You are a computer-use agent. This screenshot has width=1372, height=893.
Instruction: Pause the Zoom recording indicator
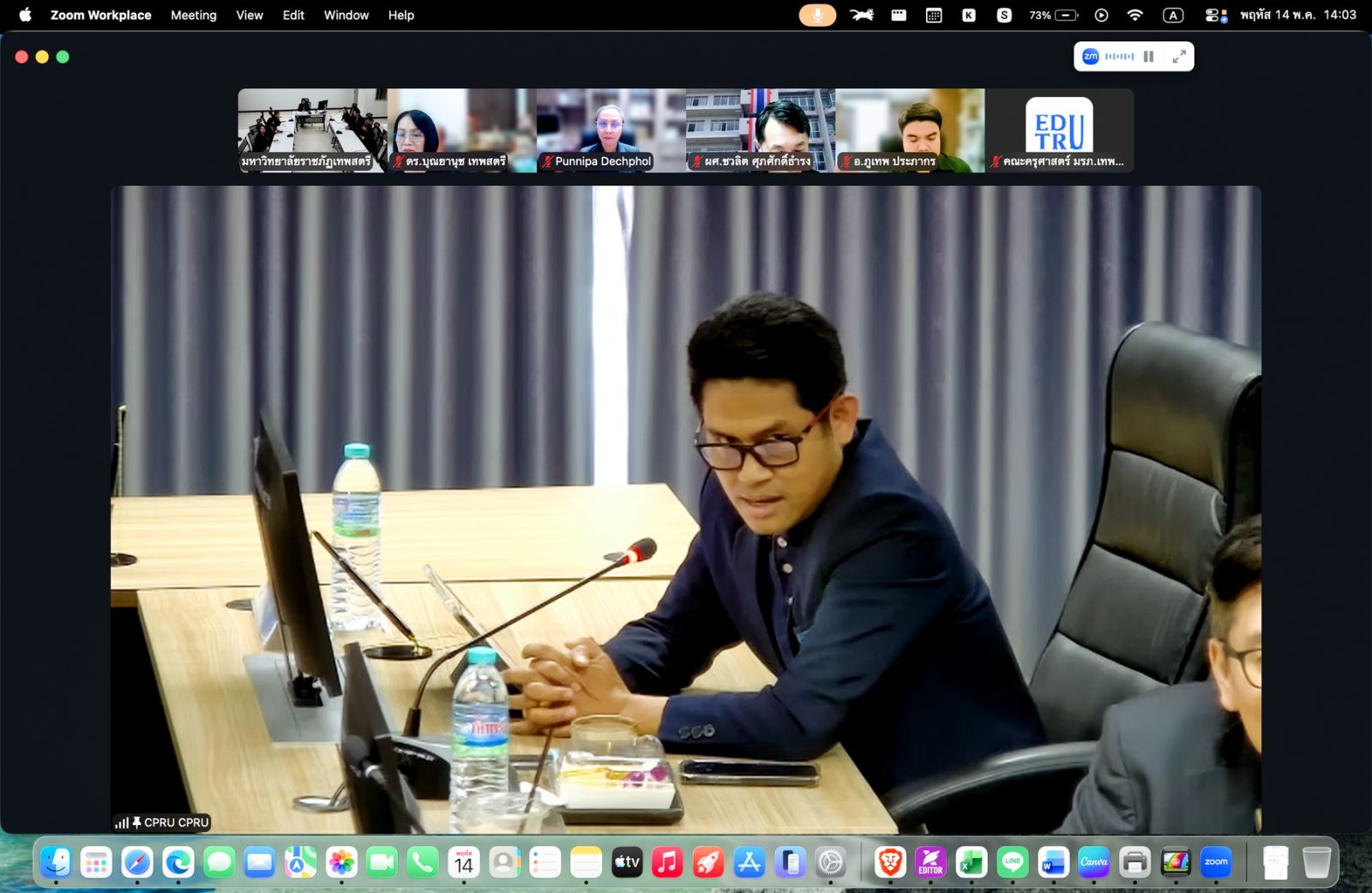(x=1148, y=57)
